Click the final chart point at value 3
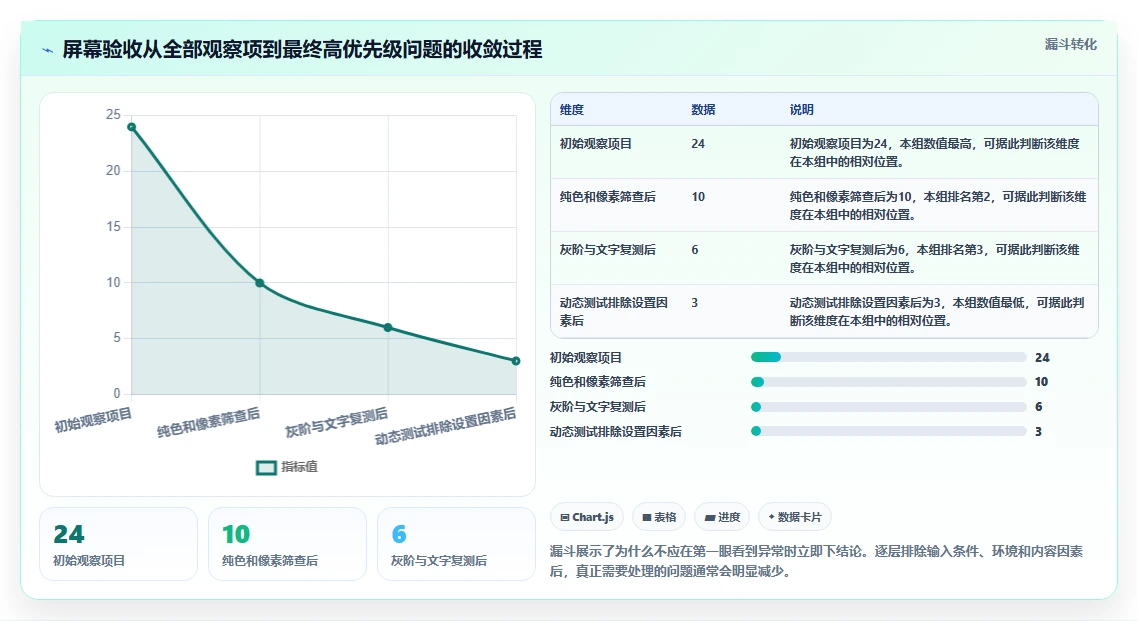 coord(516,361)
